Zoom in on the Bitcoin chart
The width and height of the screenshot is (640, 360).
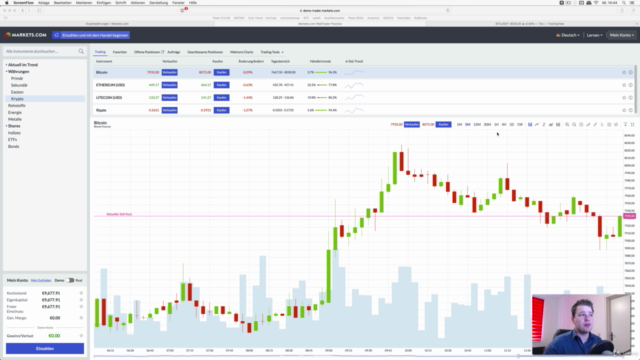567,124
